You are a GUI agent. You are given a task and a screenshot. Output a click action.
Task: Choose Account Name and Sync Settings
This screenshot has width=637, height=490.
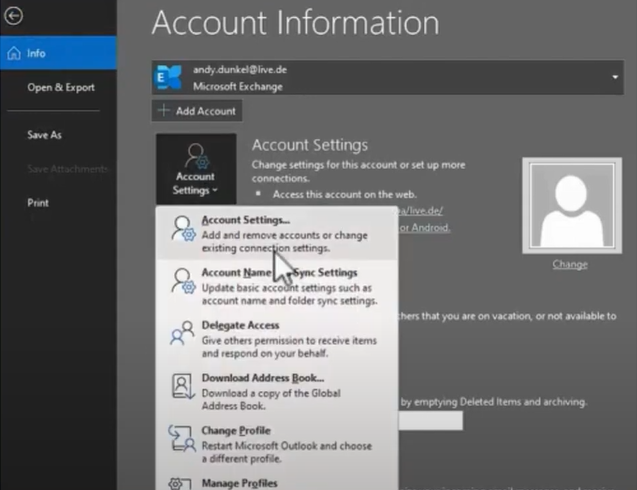point(277,286)
